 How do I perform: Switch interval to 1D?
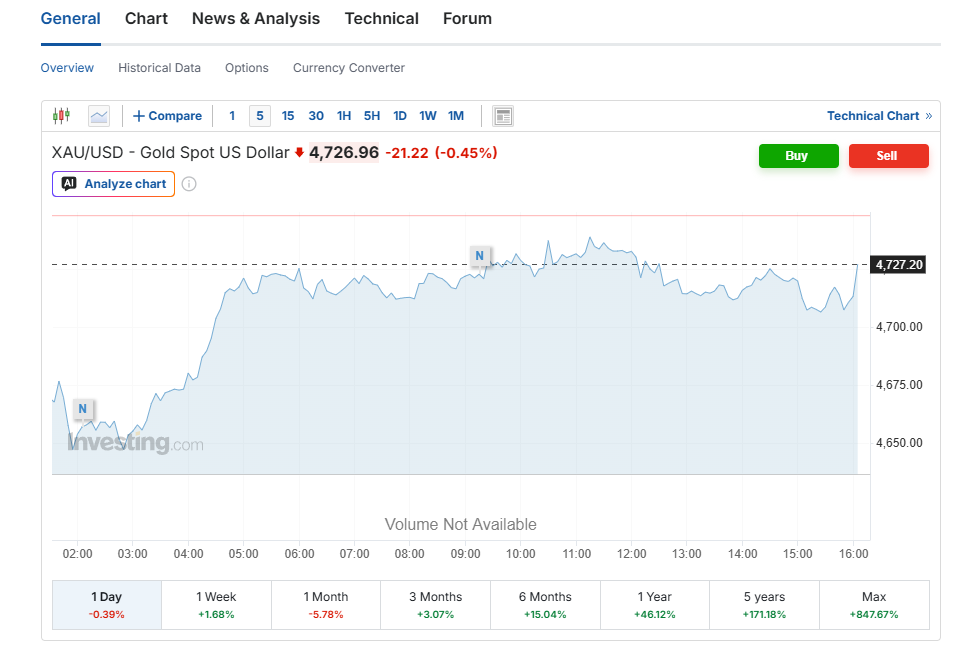[x=400, y=116]
